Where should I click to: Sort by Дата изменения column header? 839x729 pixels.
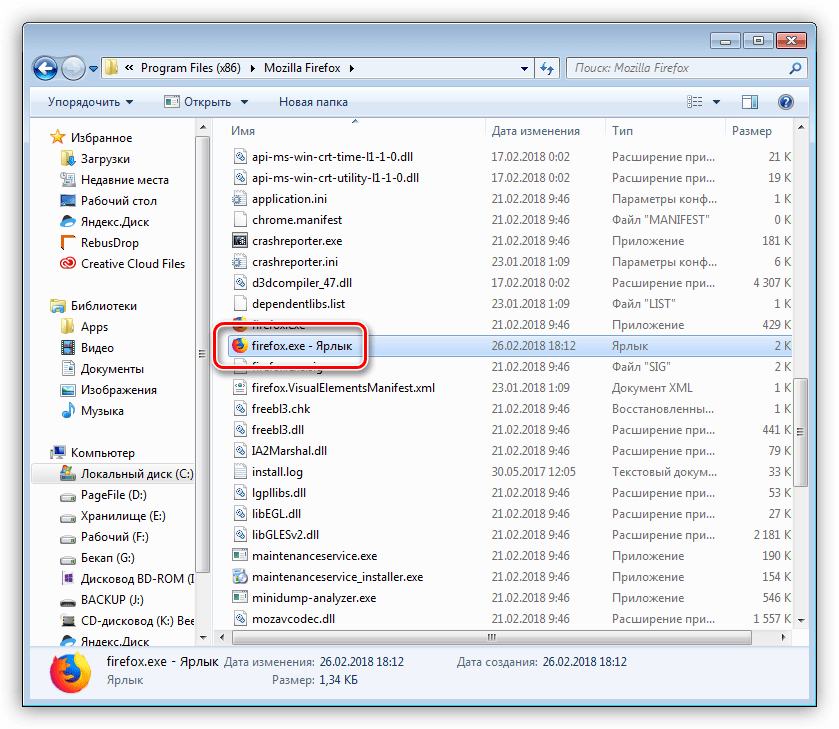(x=536, y=131)
